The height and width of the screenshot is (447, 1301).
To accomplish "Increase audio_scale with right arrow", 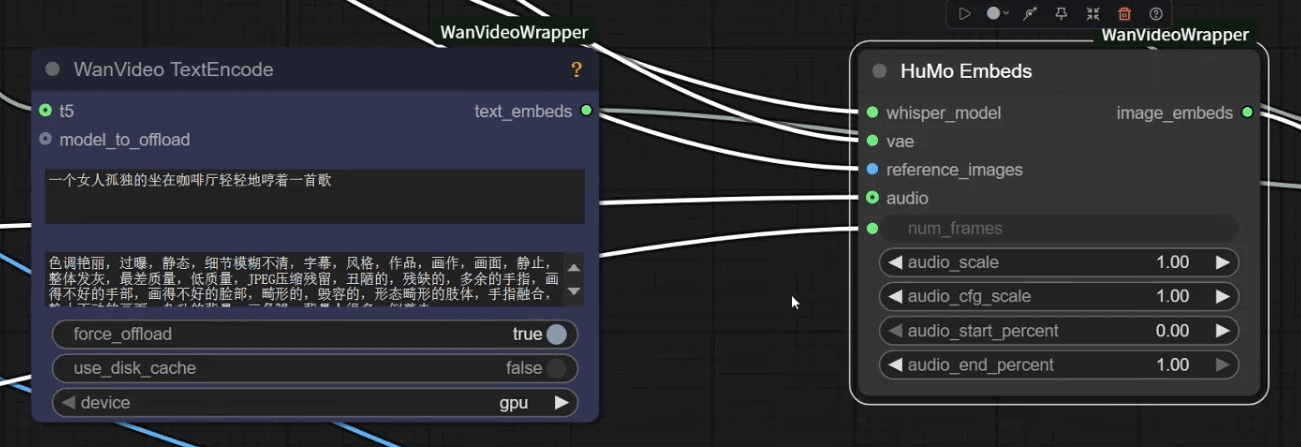I will pos(1222,262).
